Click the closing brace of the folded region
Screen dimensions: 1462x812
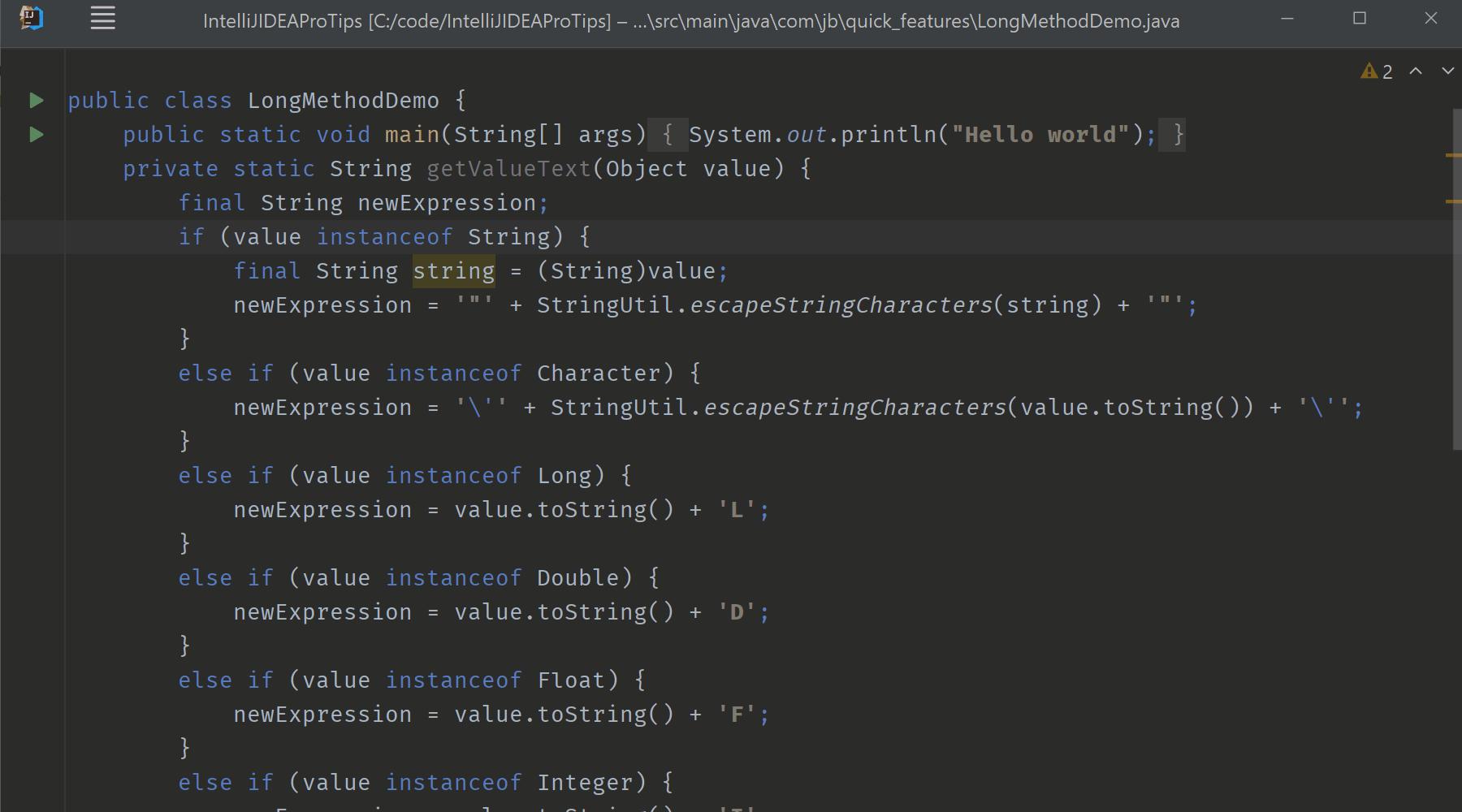1175,134
